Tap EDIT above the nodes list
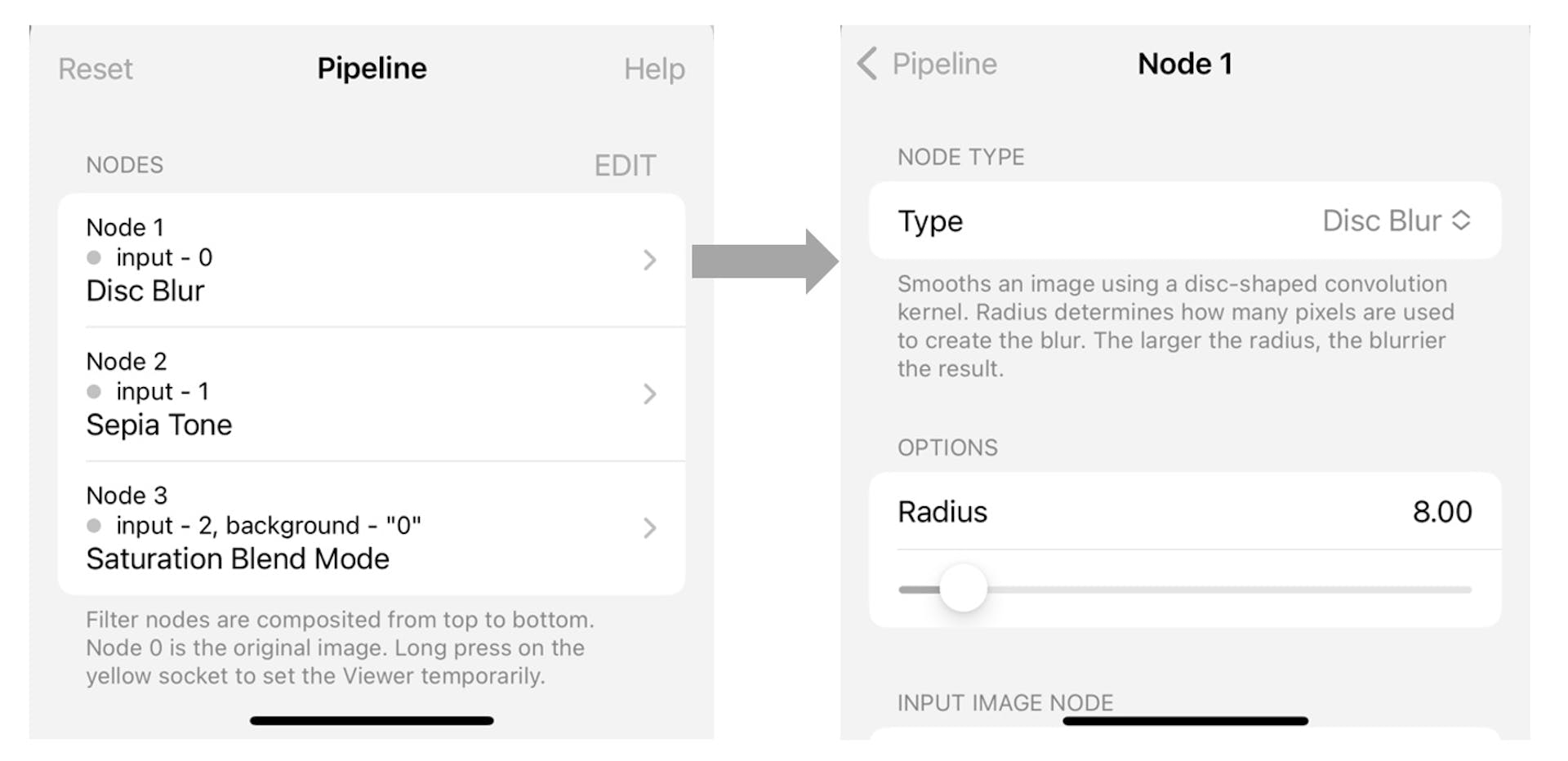The image size is (1568, 761). coord(625,165)
